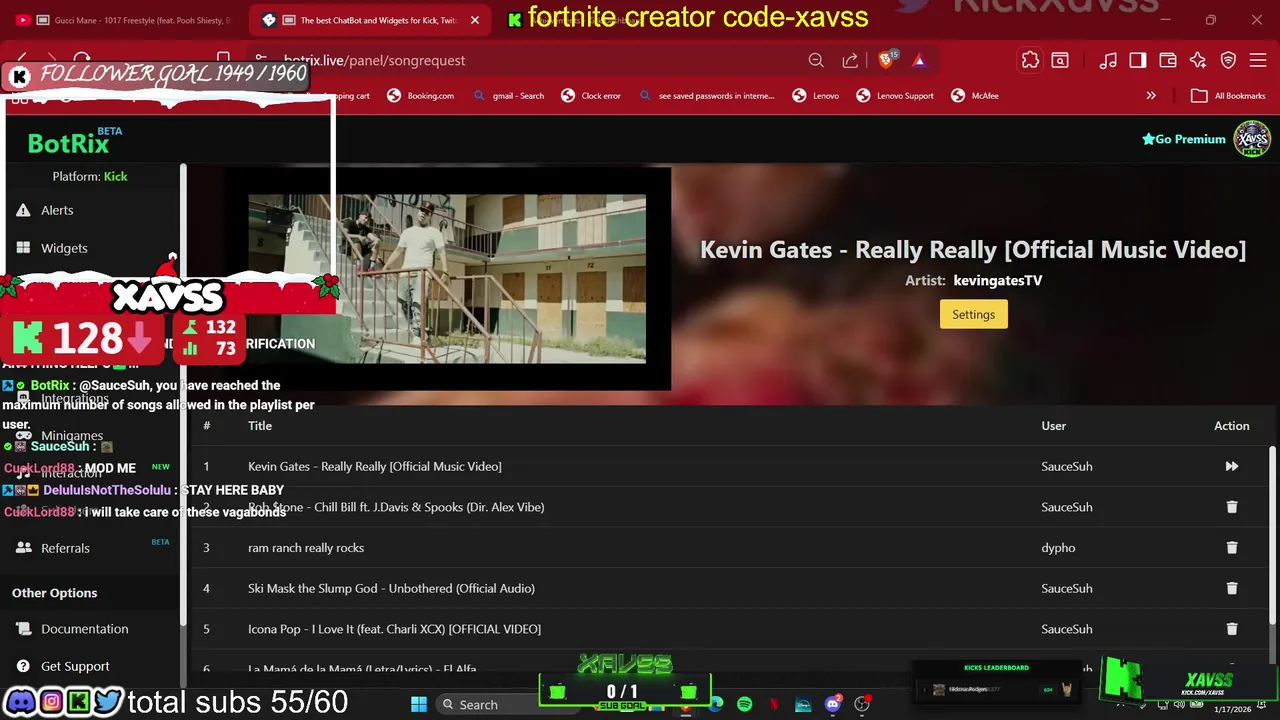
Task: Open the Brave VPN shield icon
Action: point(1229,60)
